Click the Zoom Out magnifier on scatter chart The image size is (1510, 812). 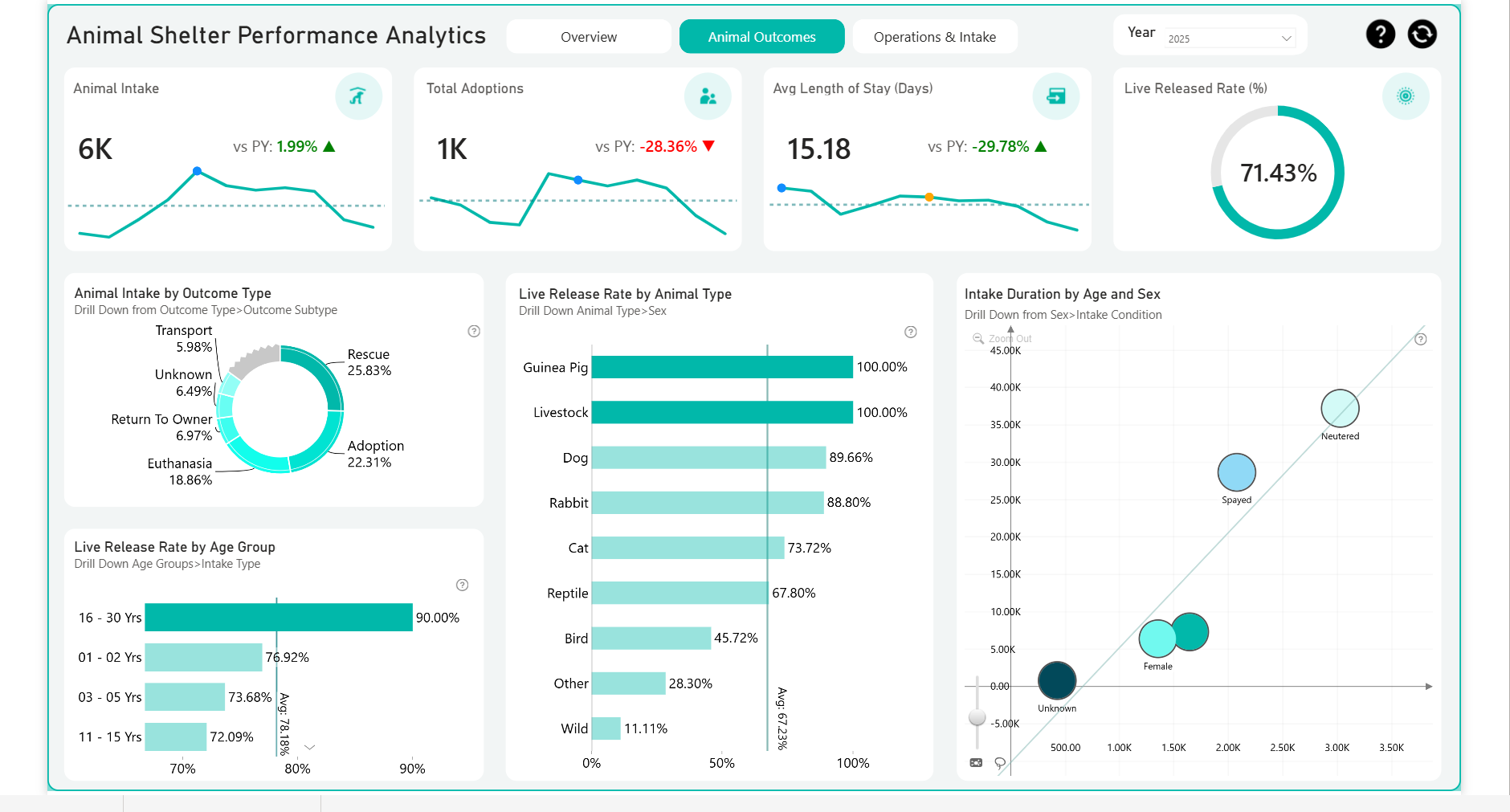click(x=977, y=338)
